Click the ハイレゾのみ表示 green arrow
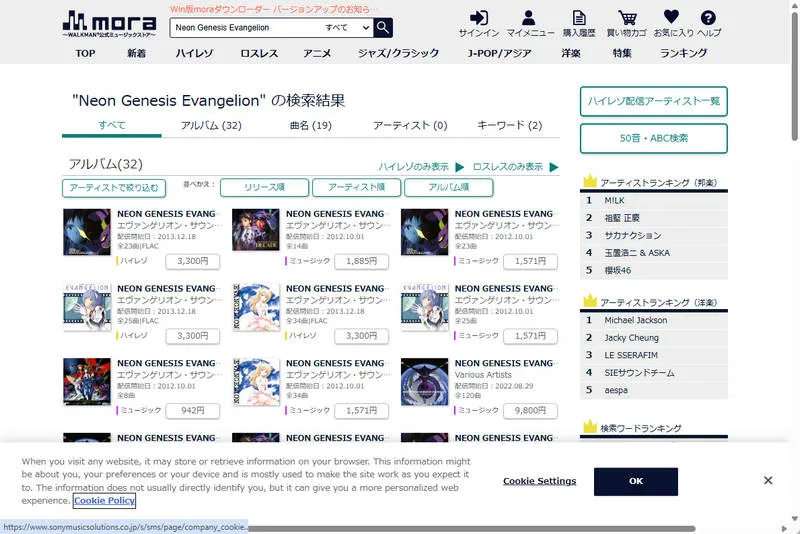This screenshot has width=800, height=534. click(460, 167)
